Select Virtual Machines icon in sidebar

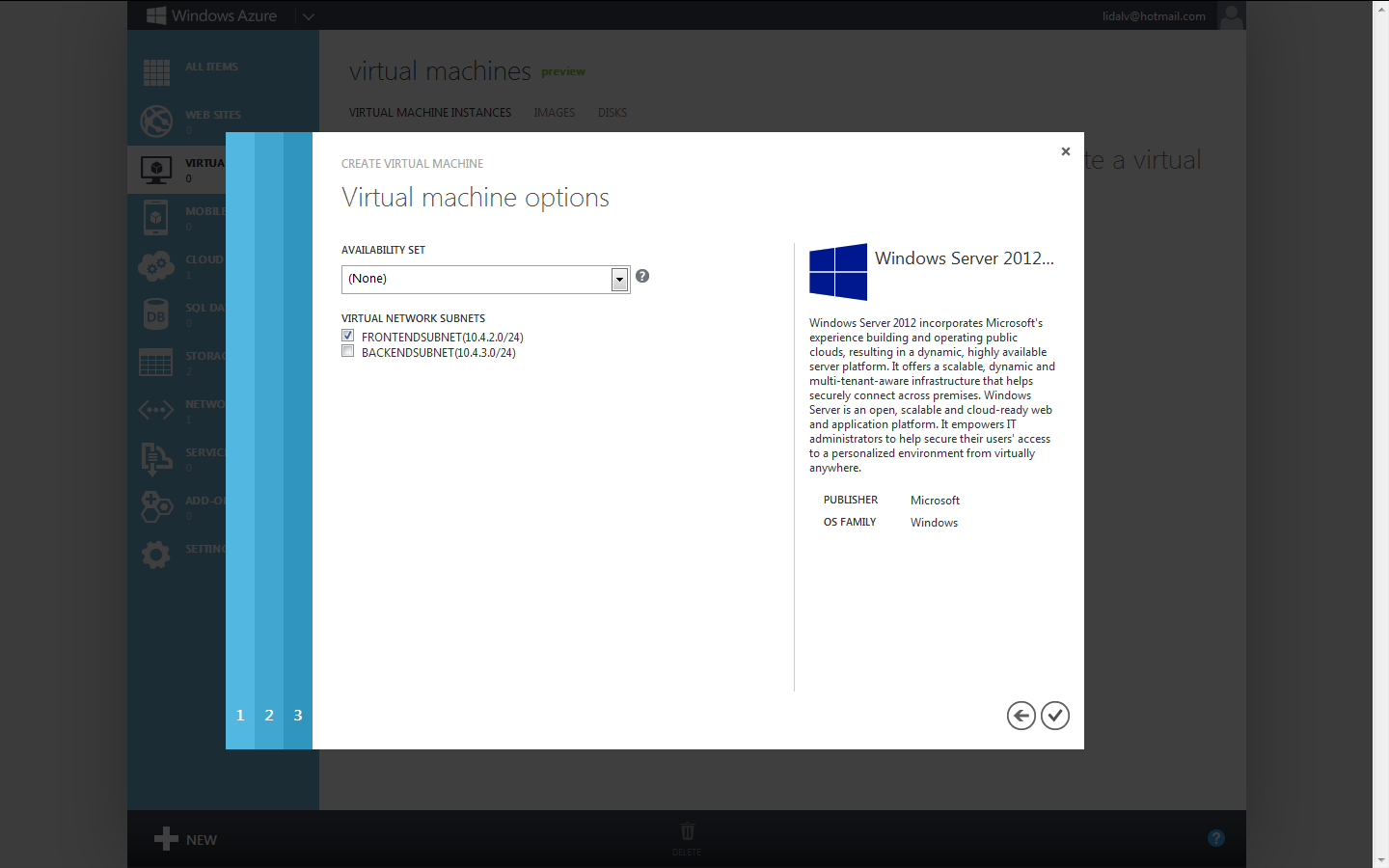tap(156, 170)
